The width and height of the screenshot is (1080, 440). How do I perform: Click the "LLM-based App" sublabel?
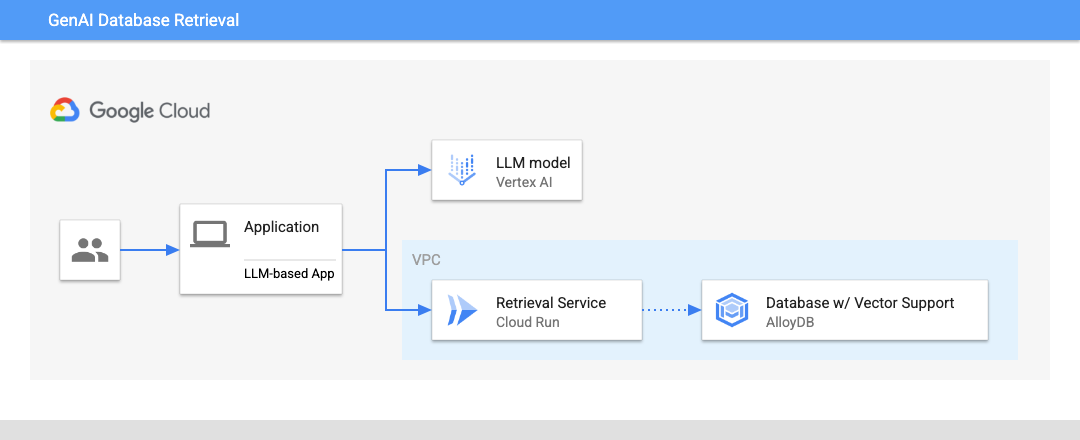pos(289,272)
